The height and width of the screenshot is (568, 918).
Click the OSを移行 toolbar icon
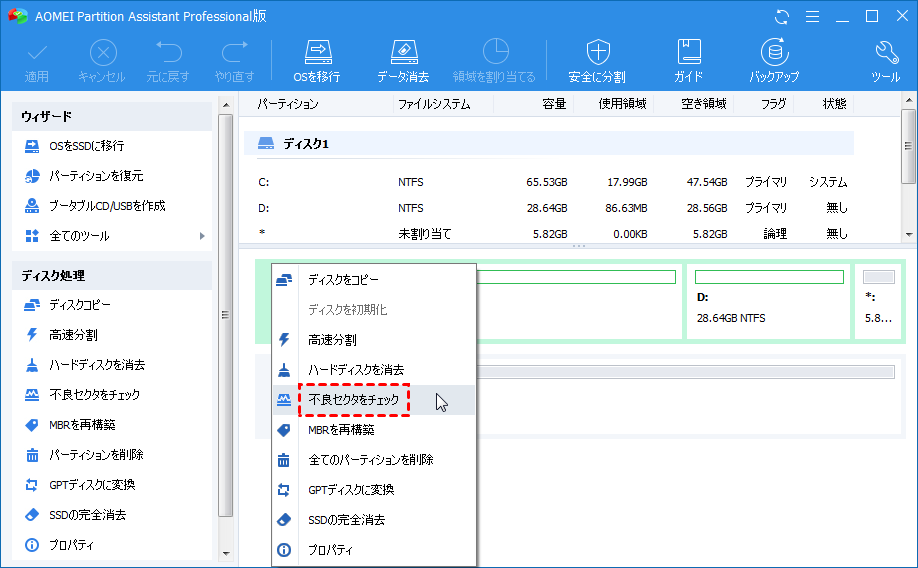317,61
